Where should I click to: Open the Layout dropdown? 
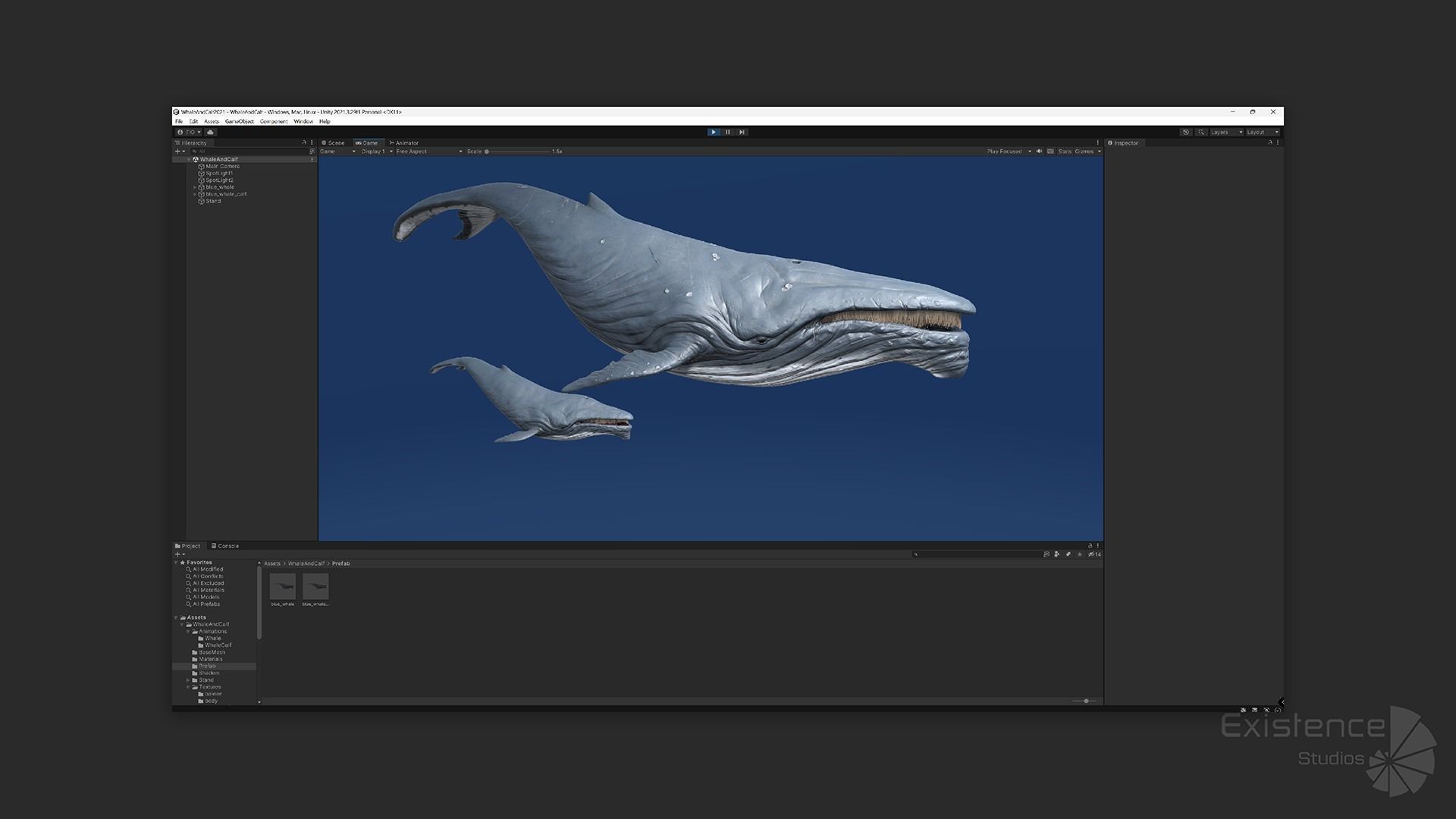1263,132
